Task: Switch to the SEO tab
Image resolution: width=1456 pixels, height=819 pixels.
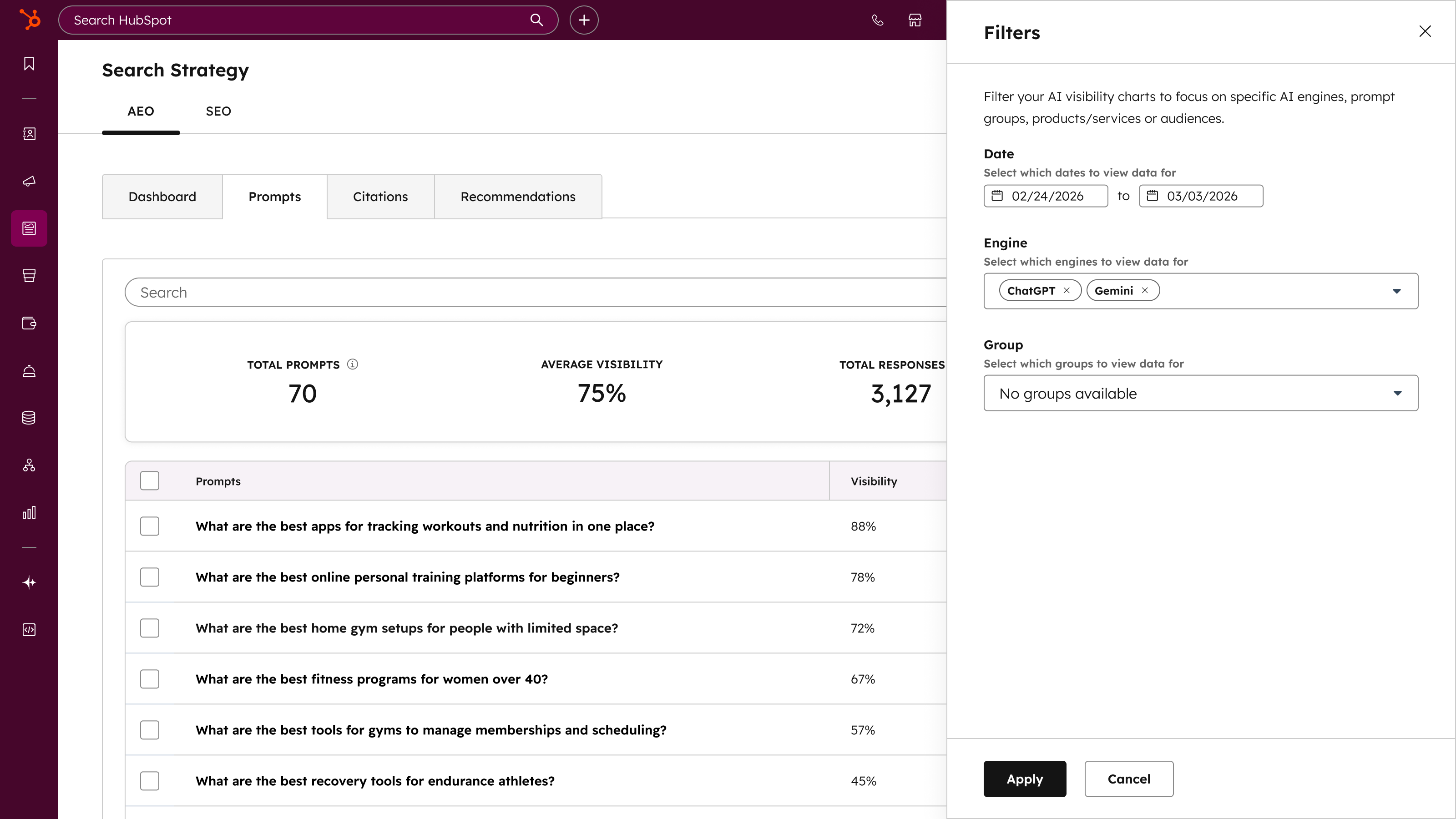Action: 218,111
